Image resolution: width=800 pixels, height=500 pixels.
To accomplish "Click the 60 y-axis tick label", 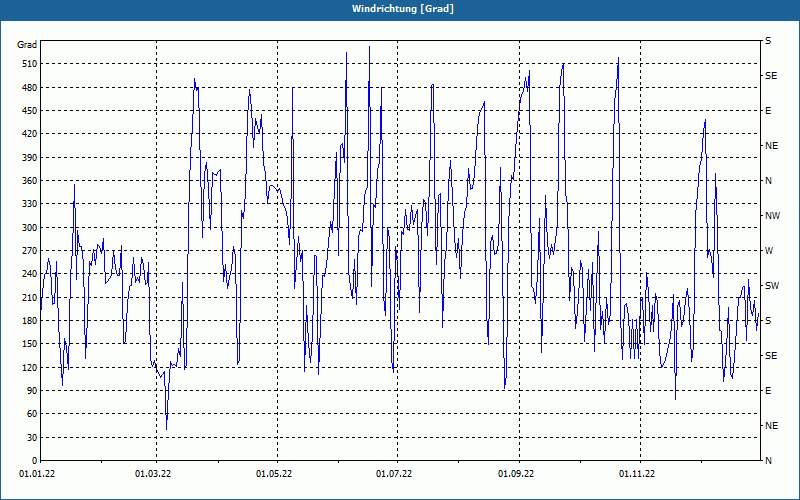I will [x=32, y=414].
